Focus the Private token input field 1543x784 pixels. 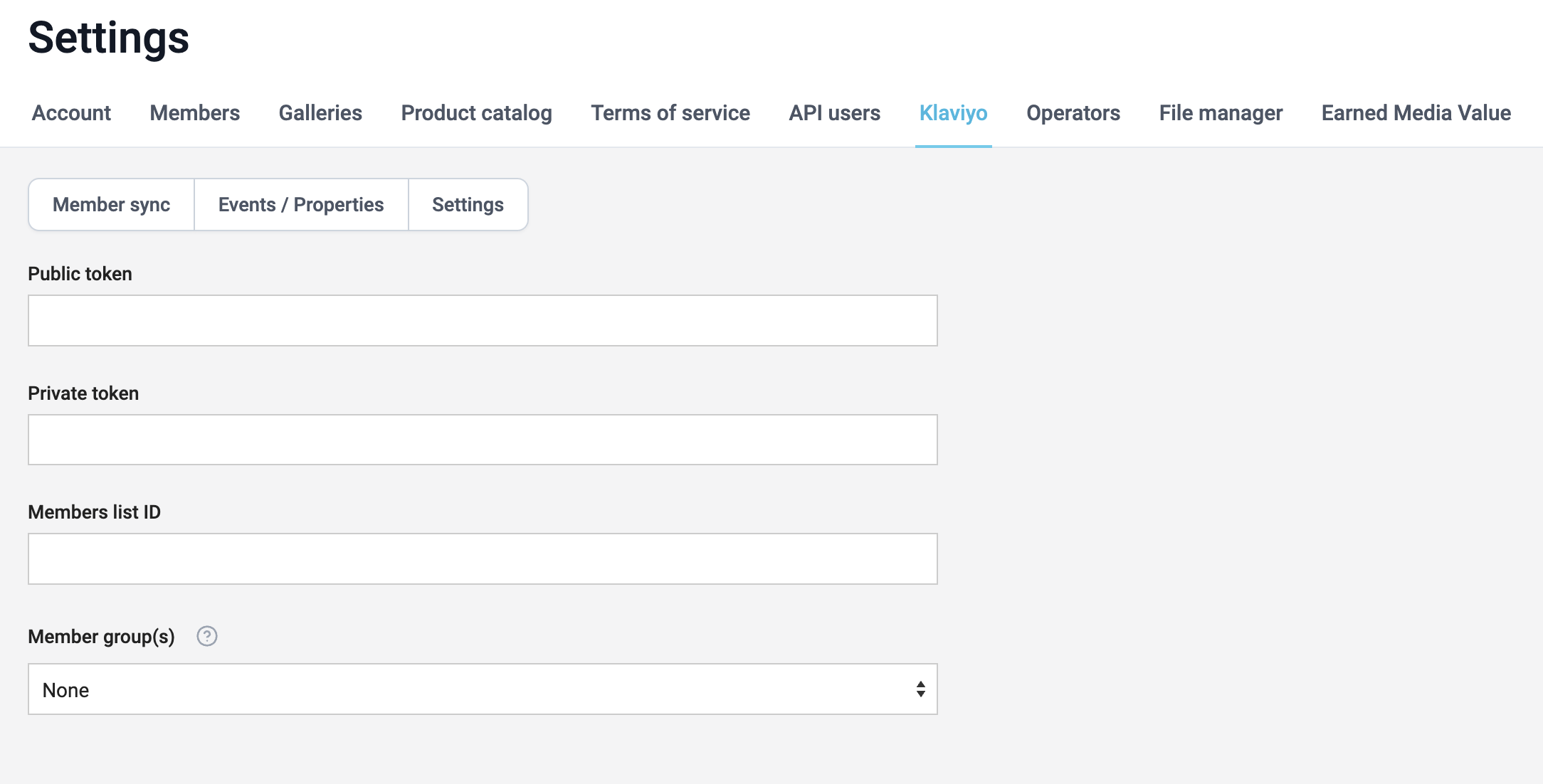(483, 440)
